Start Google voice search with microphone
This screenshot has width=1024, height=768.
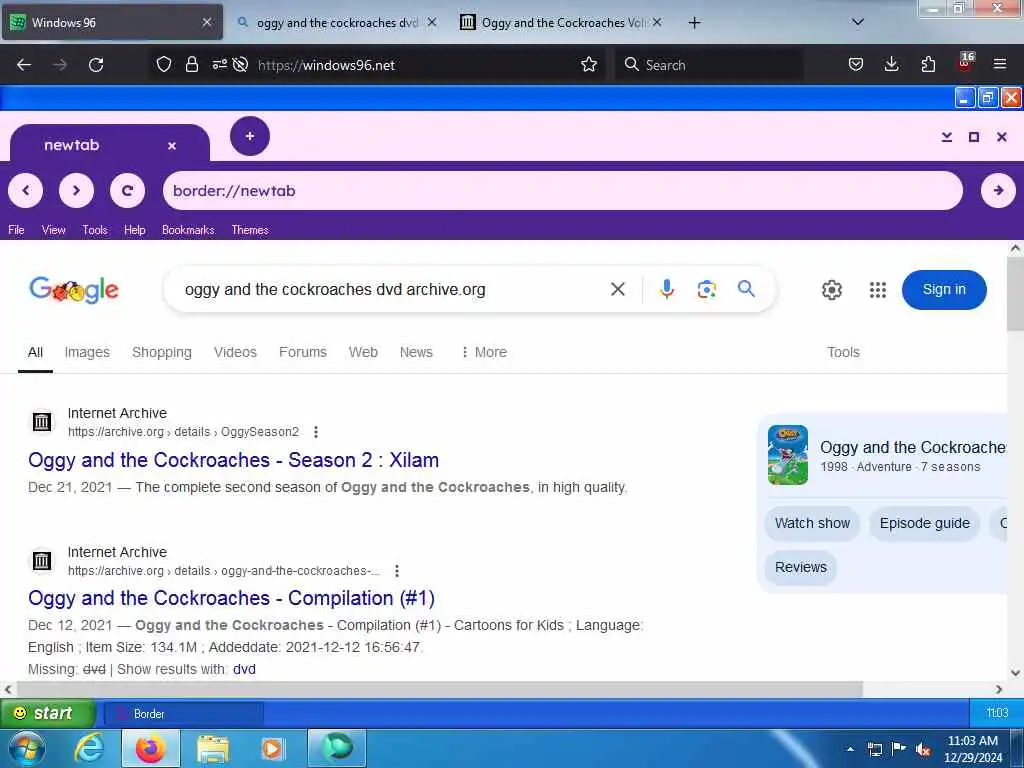[666, 289]
